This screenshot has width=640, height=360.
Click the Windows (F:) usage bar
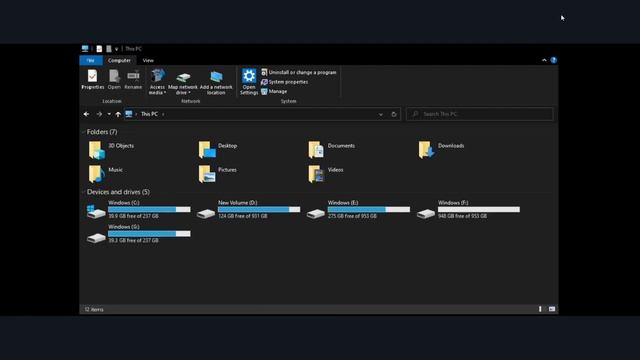479,209
